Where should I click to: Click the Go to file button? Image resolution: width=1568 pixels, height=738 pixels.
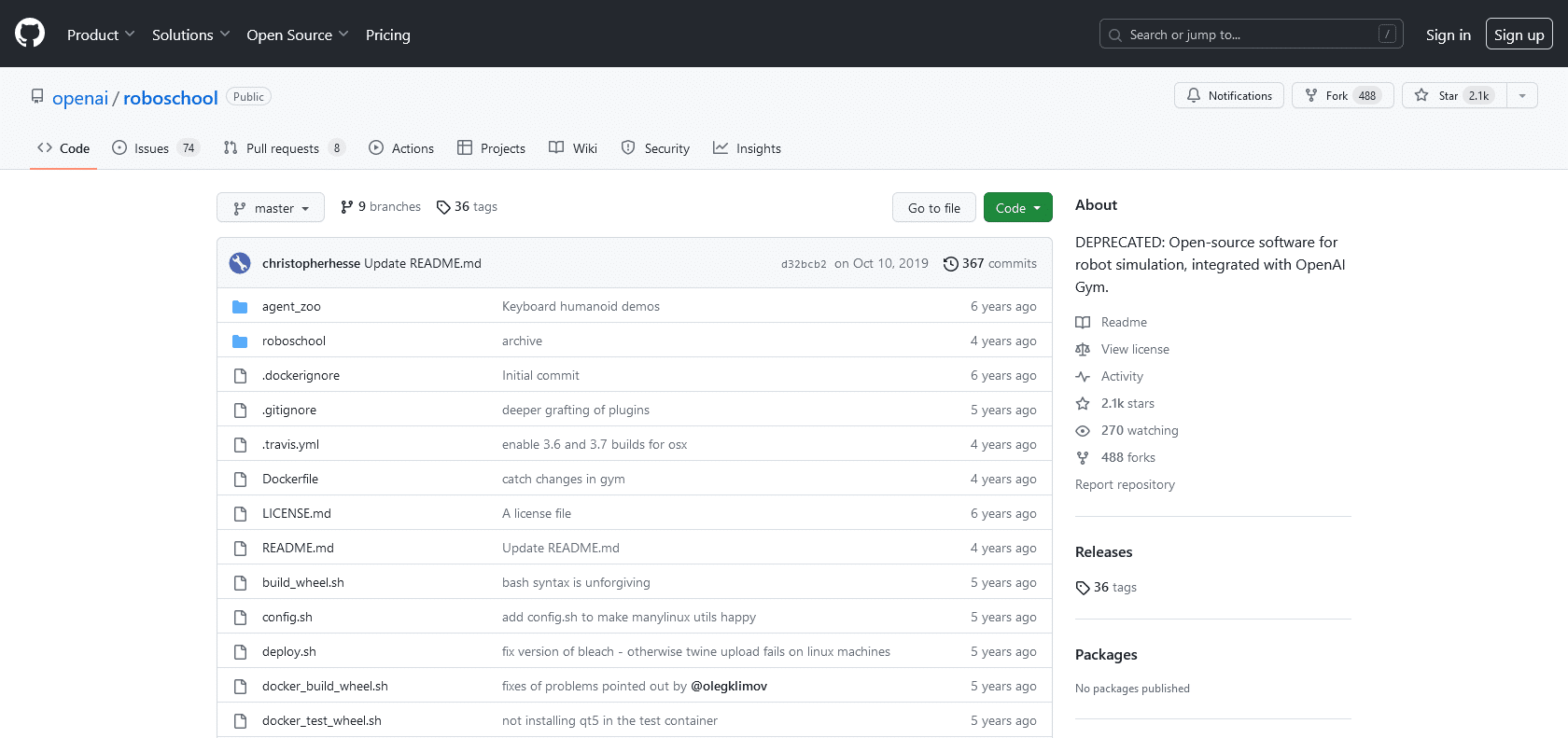pos(933,207)
